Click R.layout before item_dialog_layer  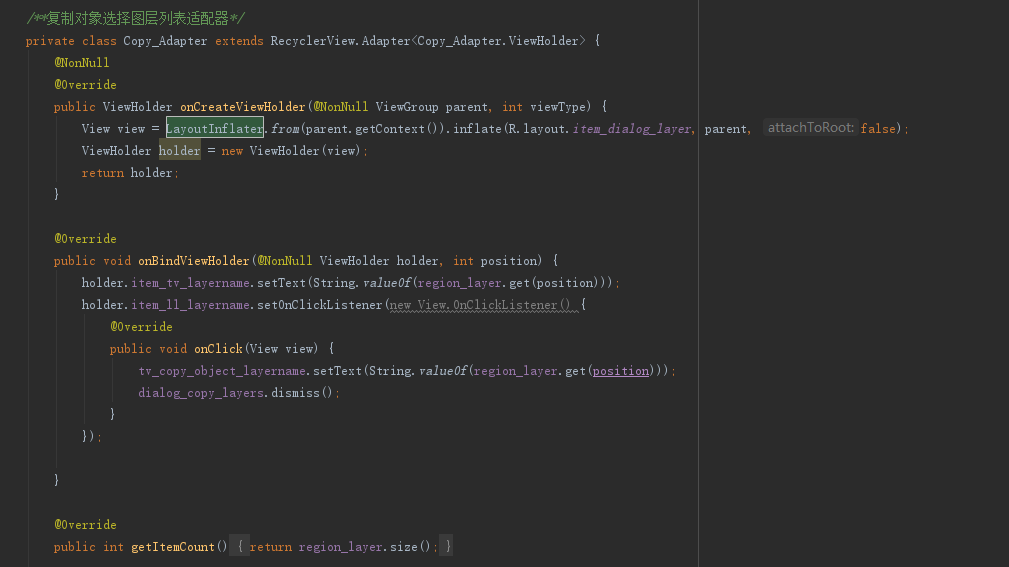click(x=537, y=129)
